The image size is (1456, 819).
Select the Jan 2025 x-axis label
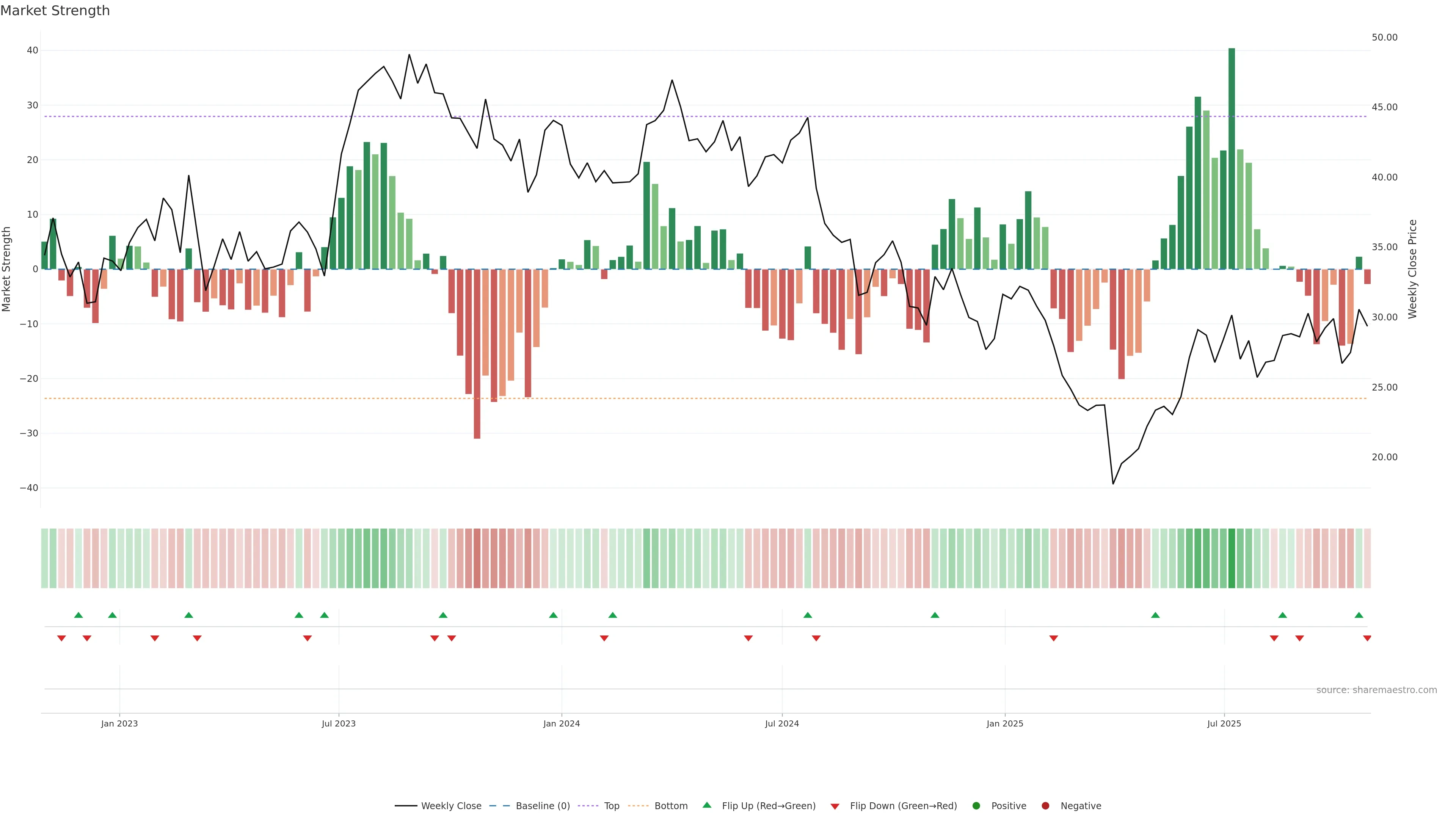pos(1004,723)
